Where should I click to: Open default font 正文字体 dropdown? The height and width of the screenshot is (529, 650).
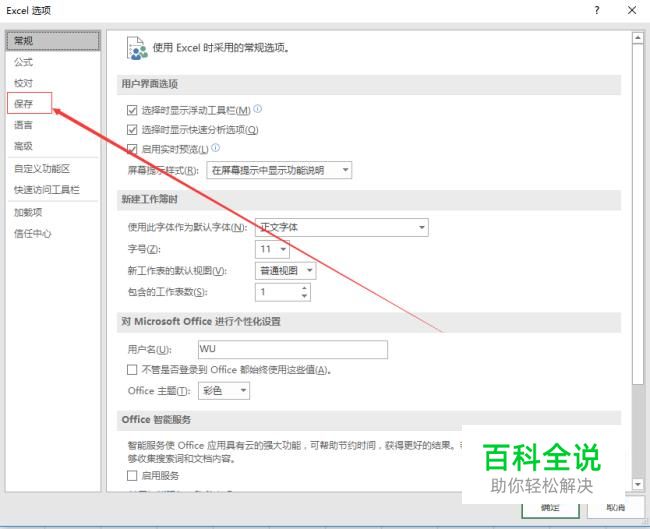click(x=342, y=227)
